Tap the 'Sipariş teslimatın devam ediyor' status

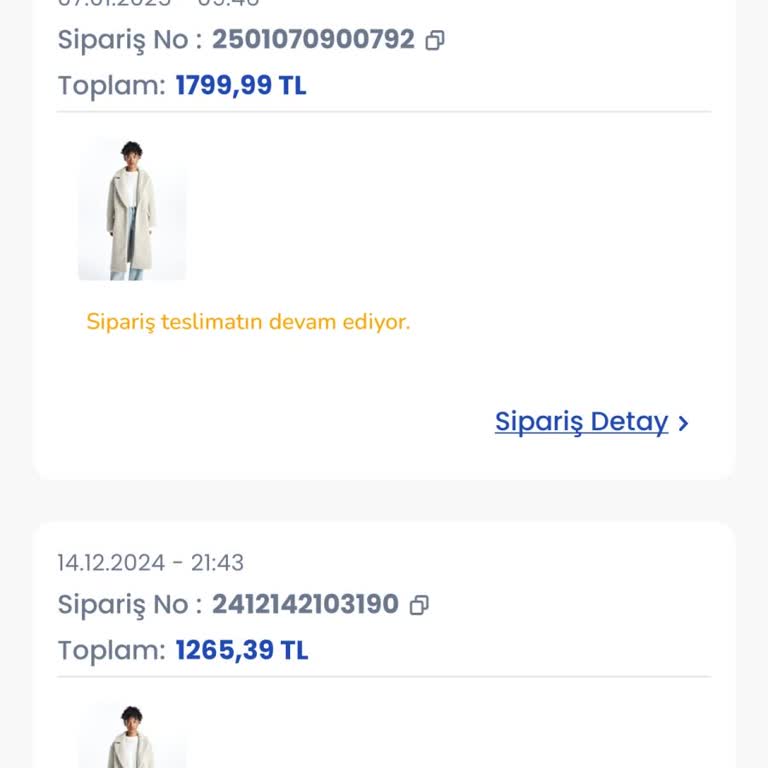coord(248,322)
